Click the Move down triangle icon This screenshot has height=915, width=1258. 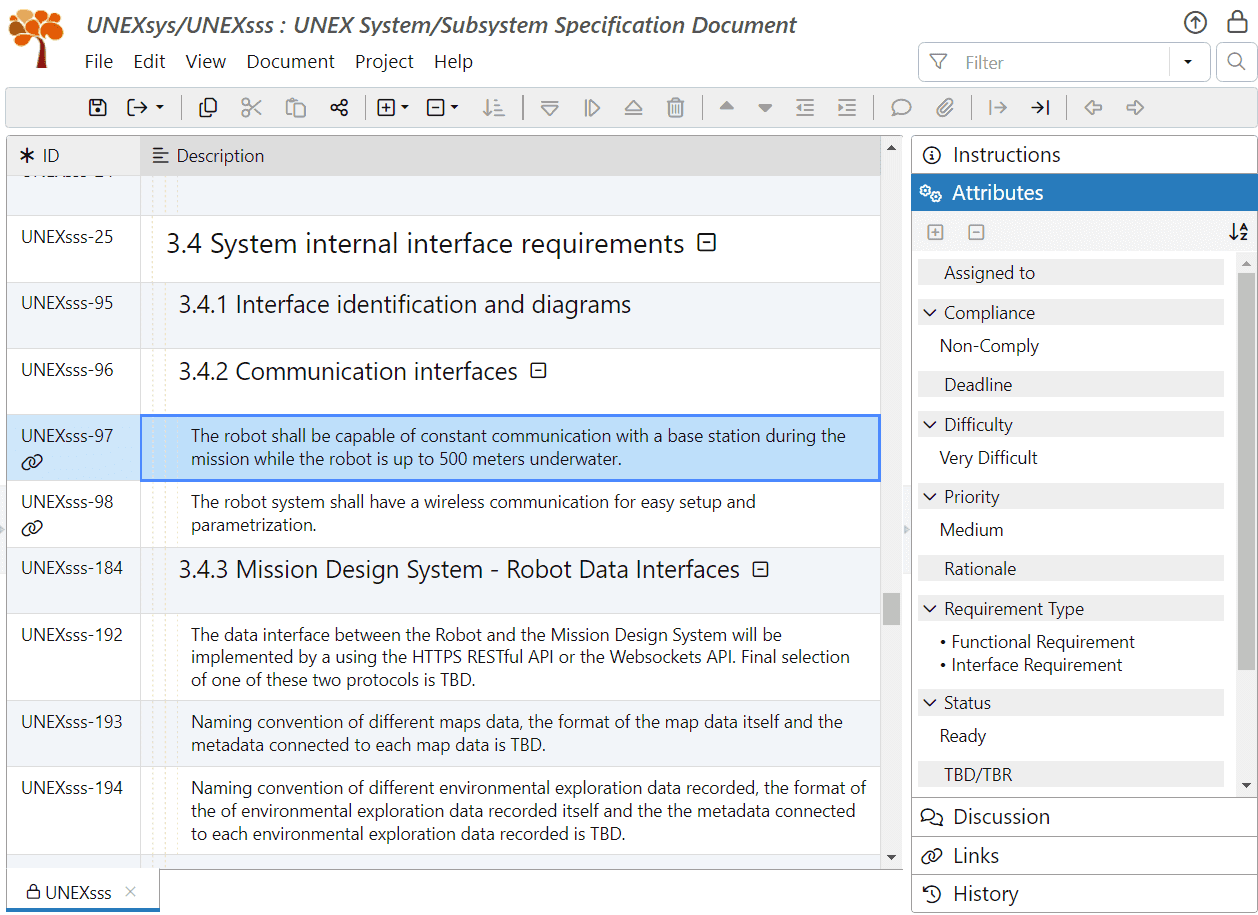pyautogui.click(x=765, y=108)
